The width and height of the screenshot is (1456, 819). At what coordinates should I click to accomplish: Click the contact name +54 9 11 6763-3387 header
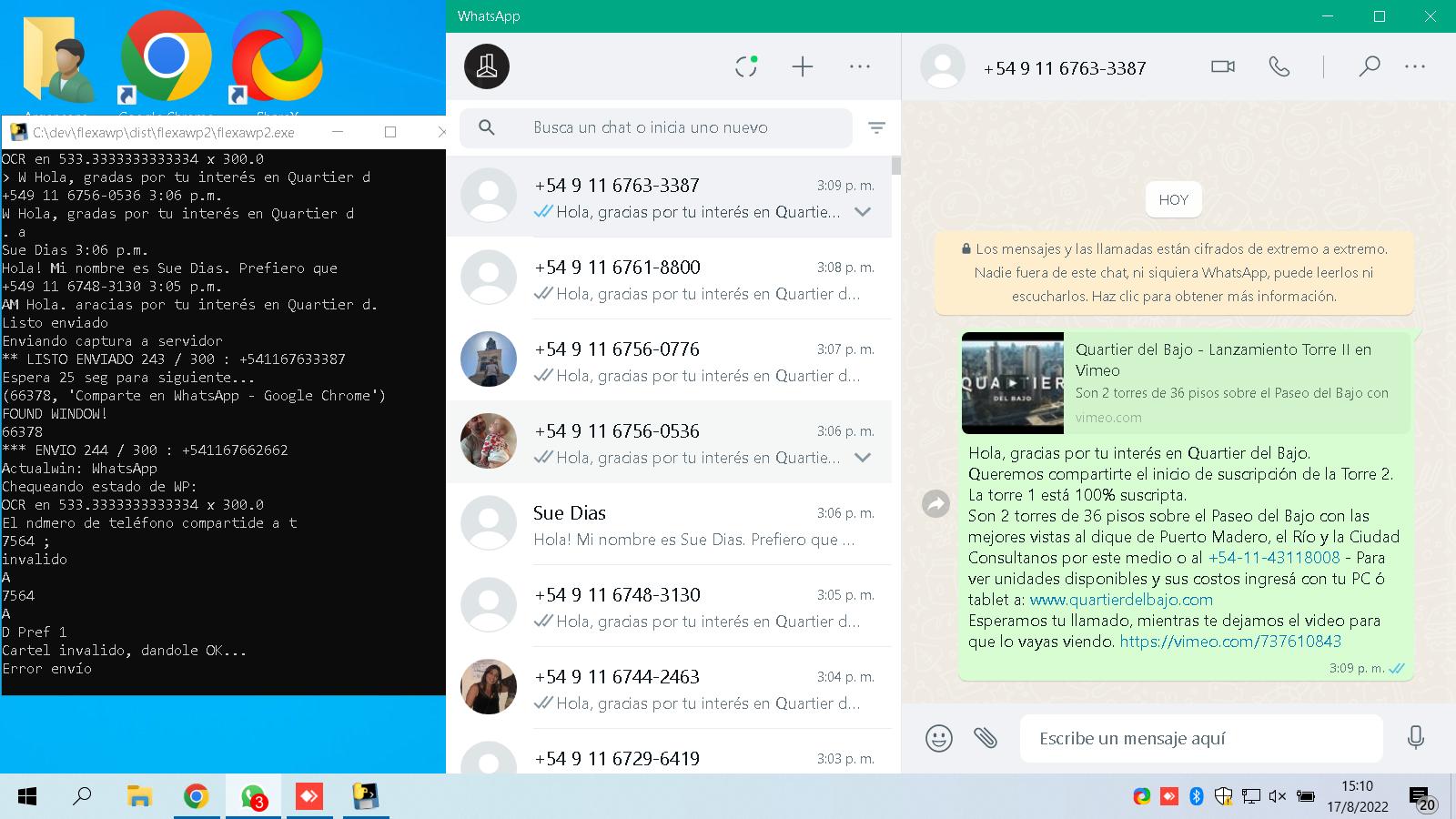click(x=1065, y=68)
